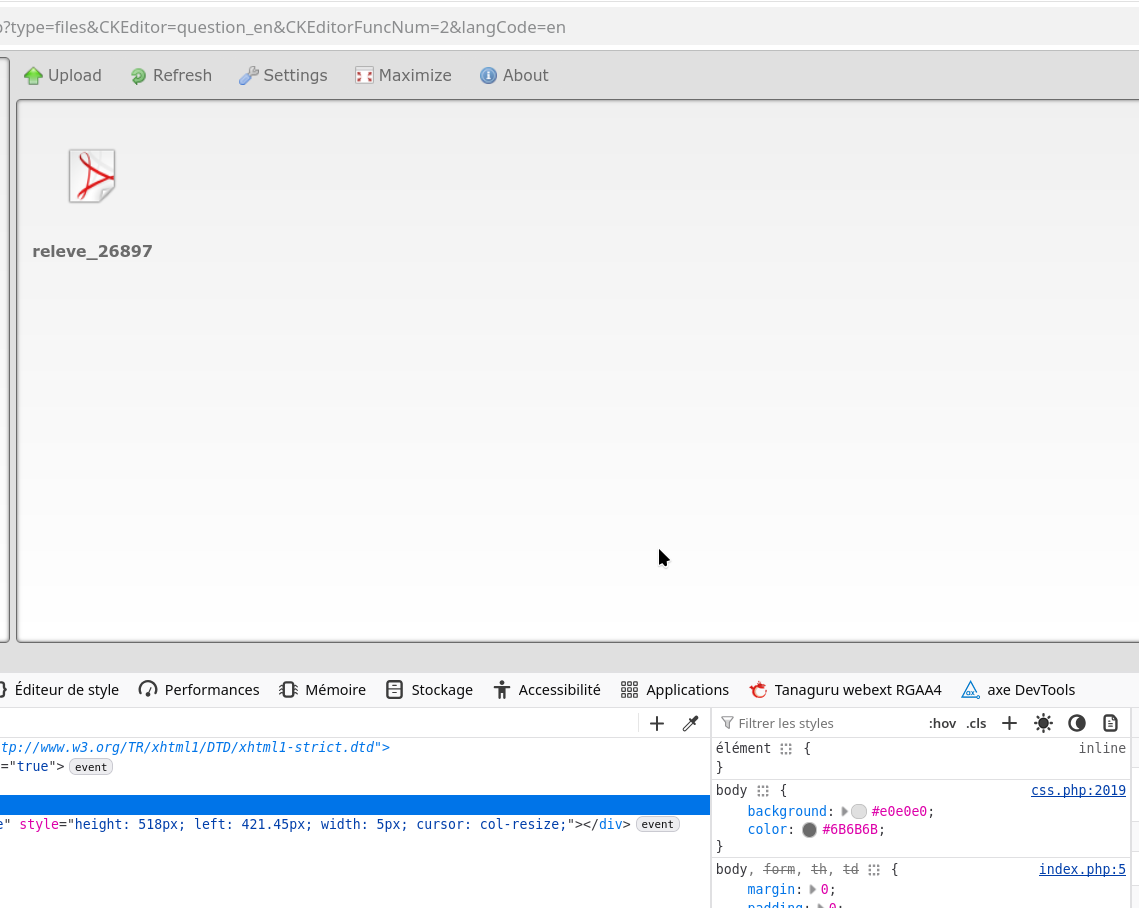
Task: Click the Upload toolbar button
Action: pyautogui.click(x=63, y=76)
